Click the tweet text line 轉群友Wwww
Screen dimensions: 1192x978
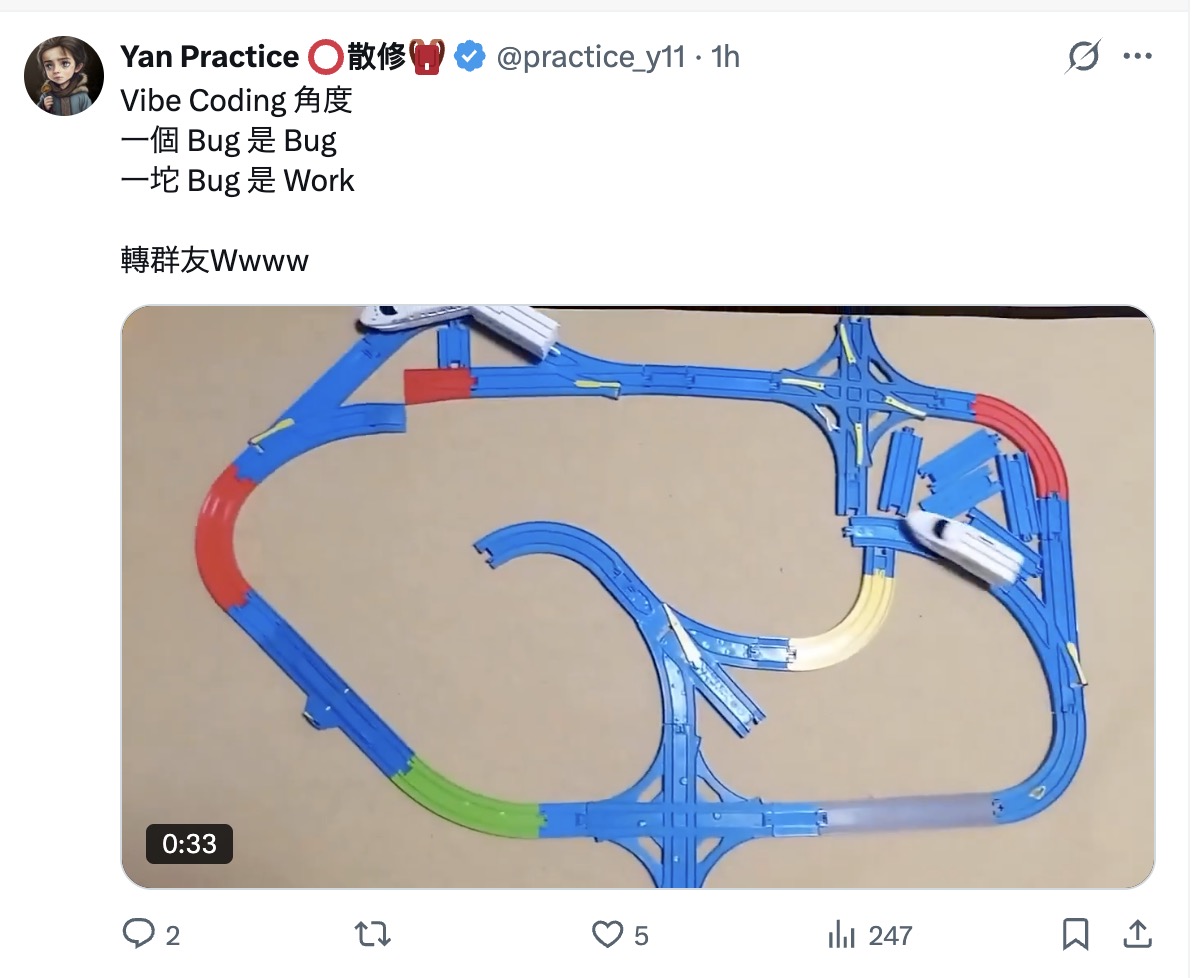215,261
